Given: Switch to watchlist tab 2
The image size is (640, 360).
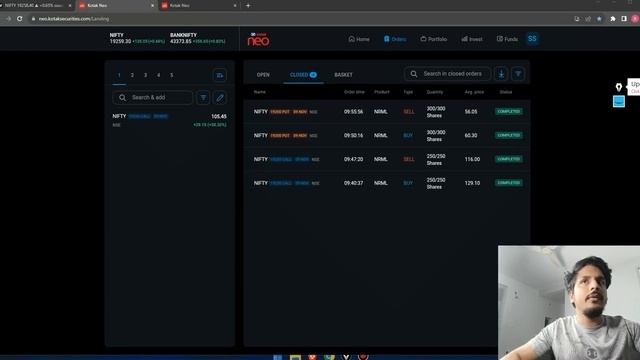Looking at the screenshot, I should tap(132, 75).
